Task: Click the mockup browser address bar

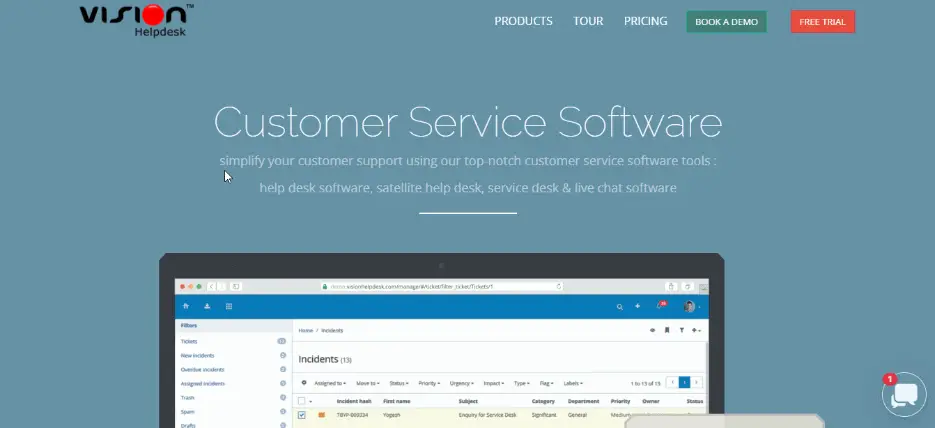Action: tap(442, 287)
